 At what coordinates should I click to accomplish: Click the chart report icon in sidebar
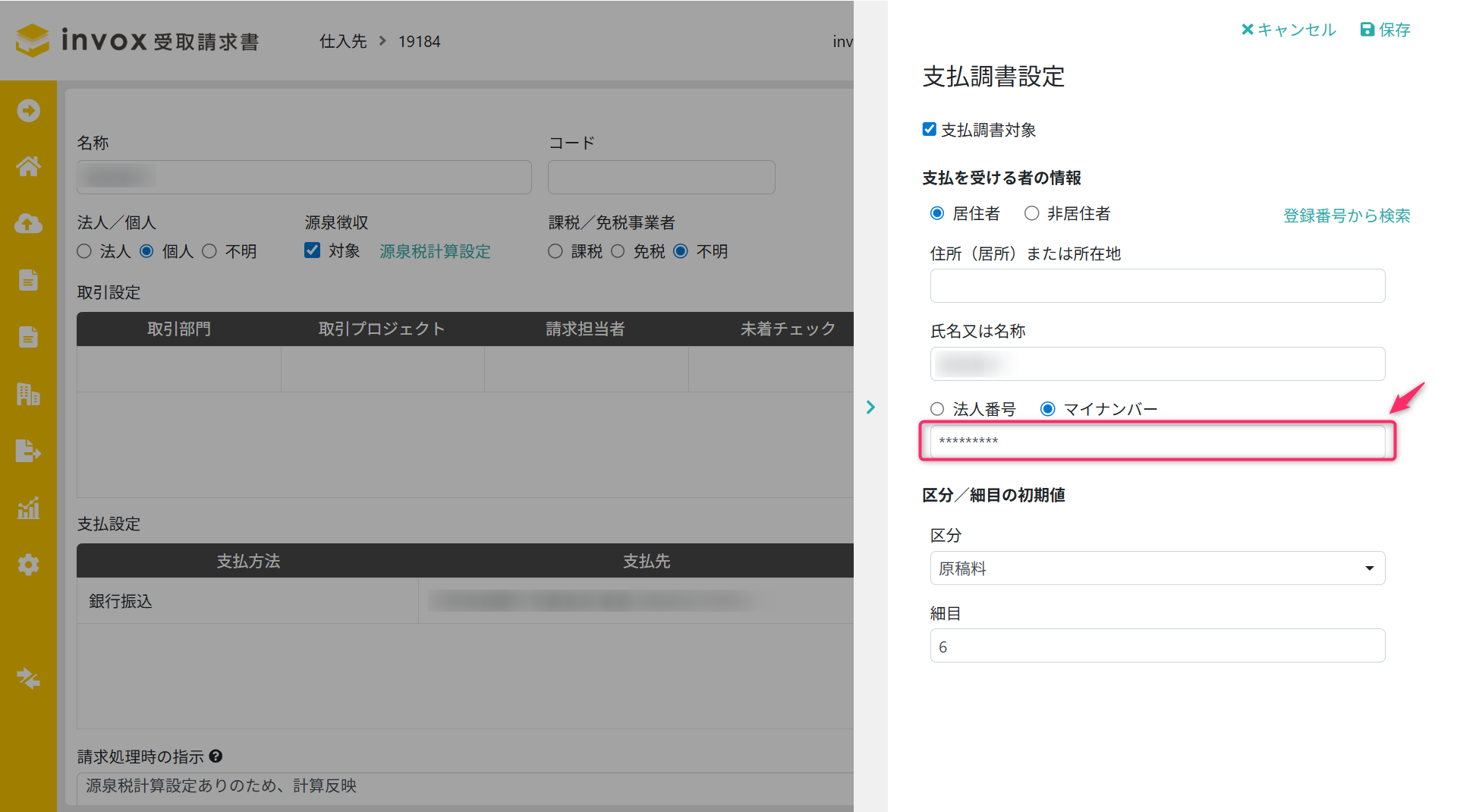click(28, 508)
